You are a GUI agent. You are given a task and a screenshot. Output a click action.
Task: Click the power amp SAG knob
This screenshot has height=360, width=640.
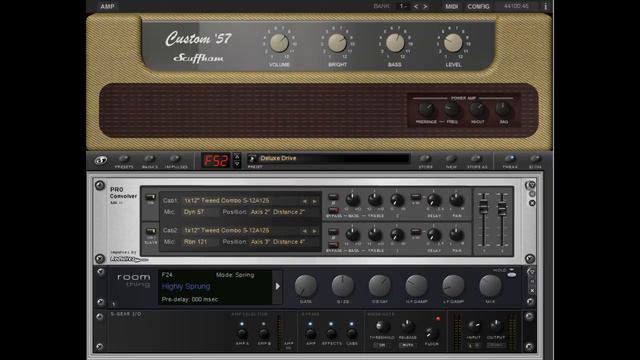[504, 109]
